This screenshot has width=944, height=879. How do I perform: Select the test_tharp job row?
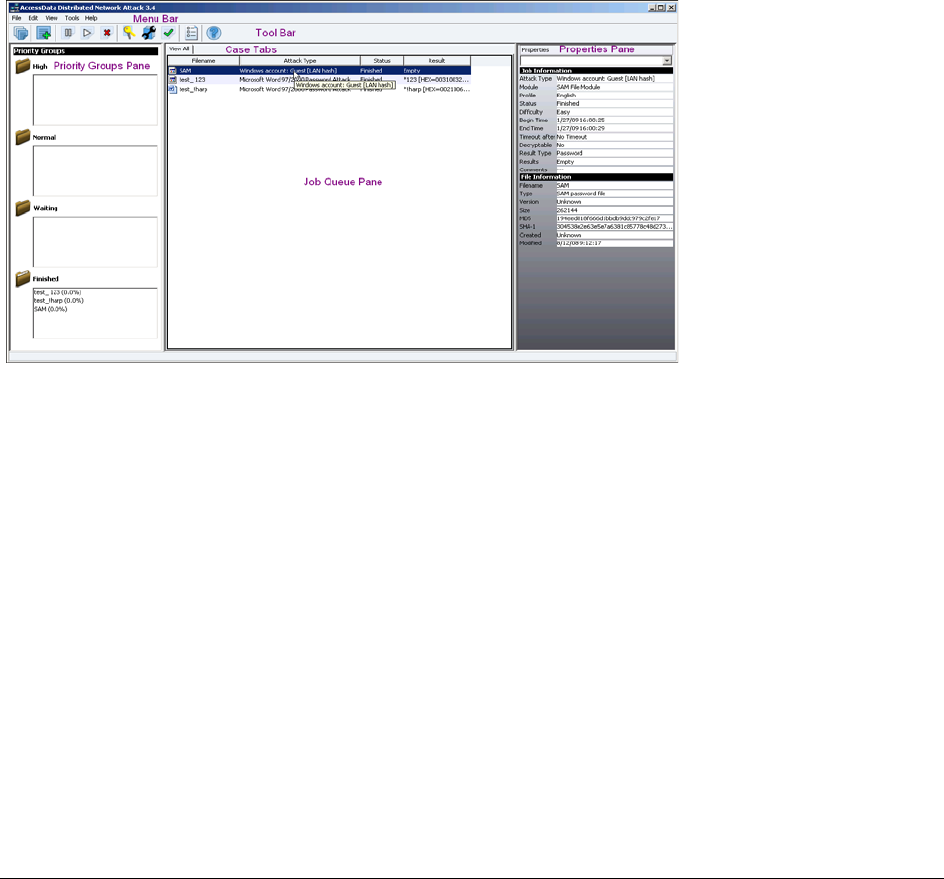pyautogui.click(x=319, y=89)
